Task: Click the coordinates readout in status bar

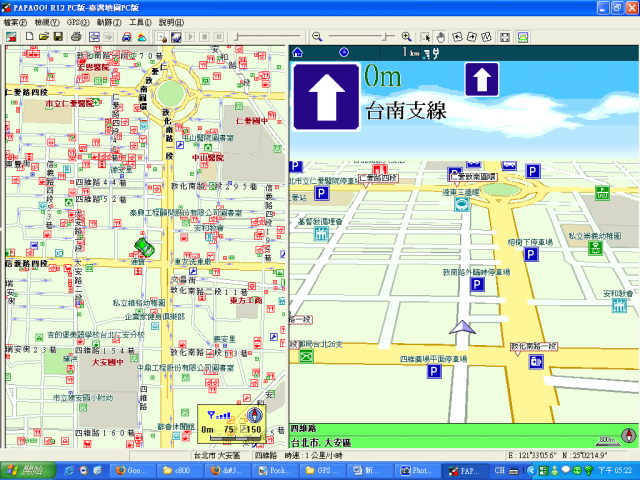Action: point(558,455)
